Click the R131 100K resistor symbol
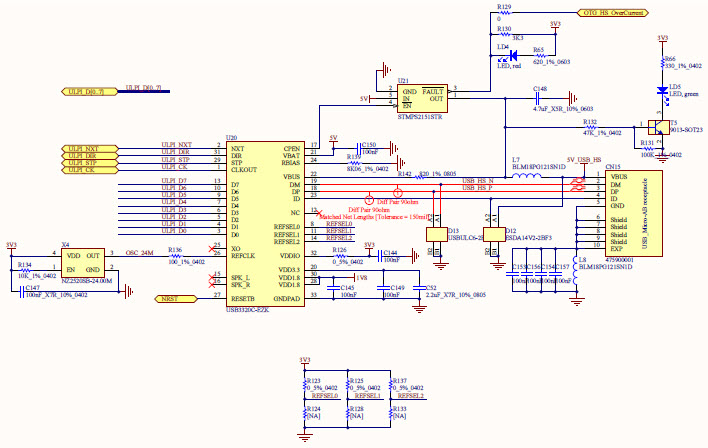The height and width of the screenshot is (448, 708). coord(648,149)
